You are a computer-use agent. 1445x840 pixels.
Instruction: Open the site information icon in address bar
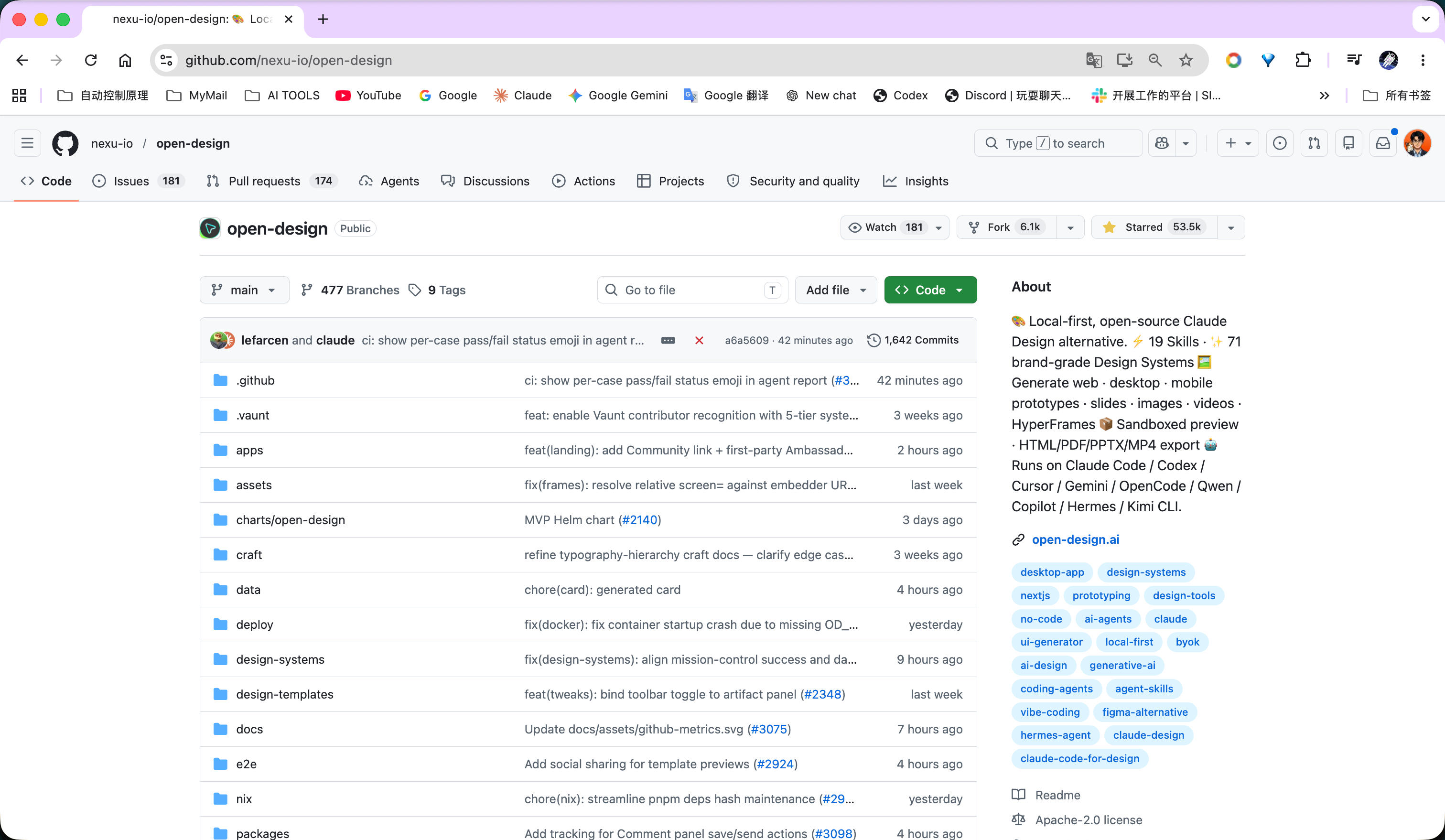click(166, 60)
